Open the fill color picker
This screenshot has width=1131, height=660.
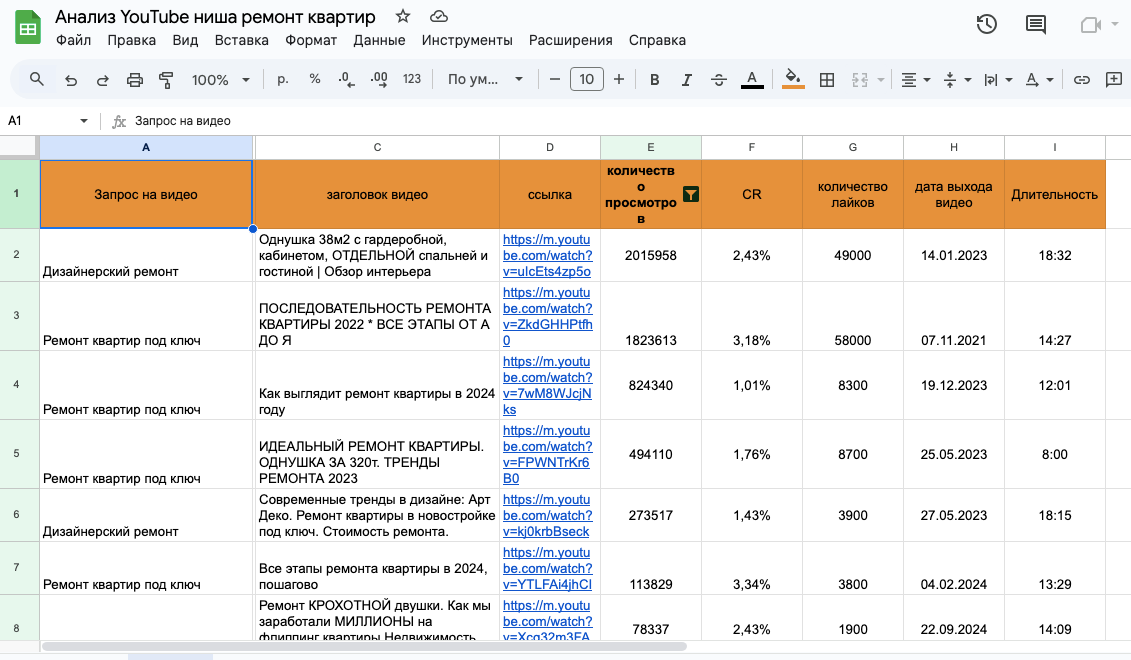tap(793, 79)
